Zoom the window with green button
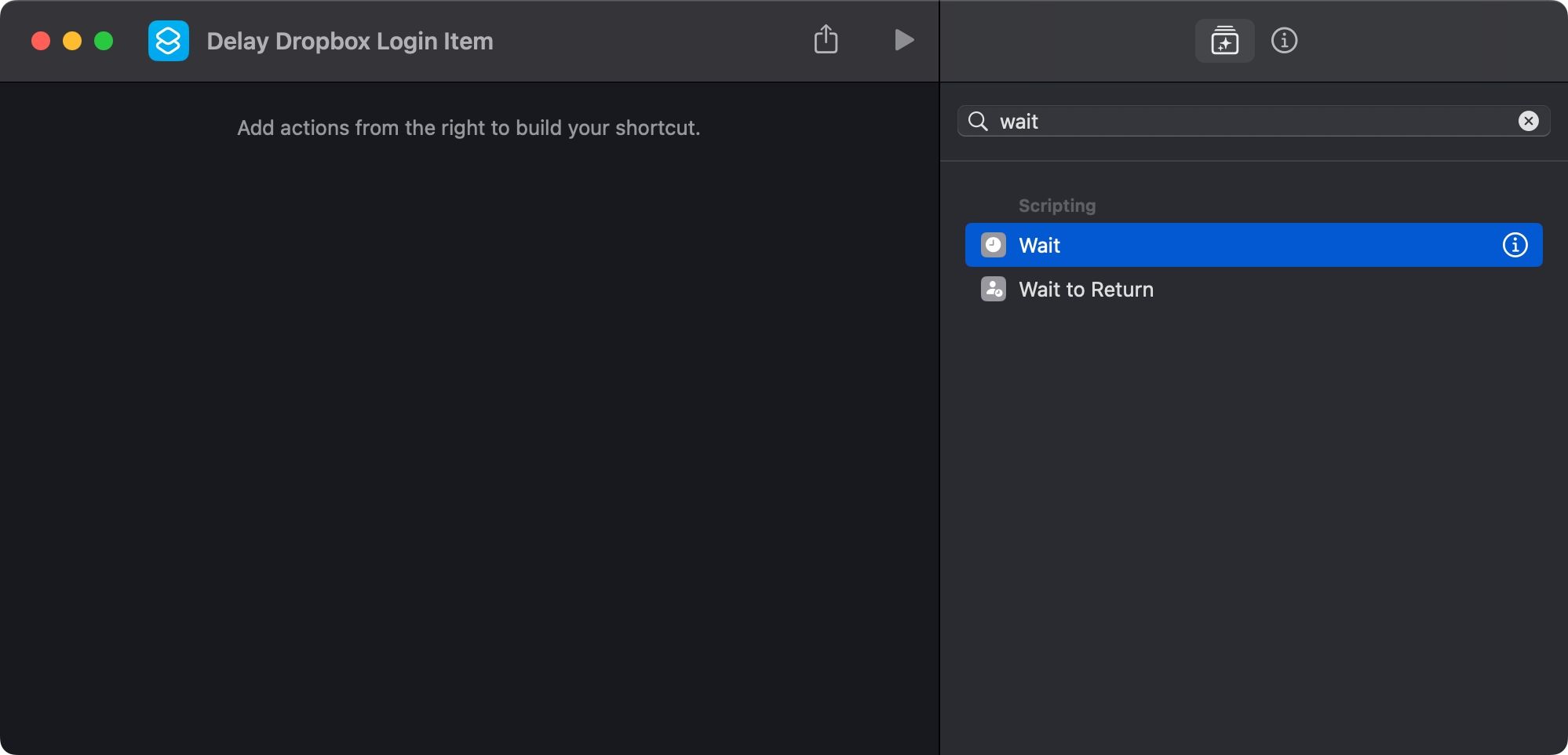1568x755 pixels. point(104,41)
